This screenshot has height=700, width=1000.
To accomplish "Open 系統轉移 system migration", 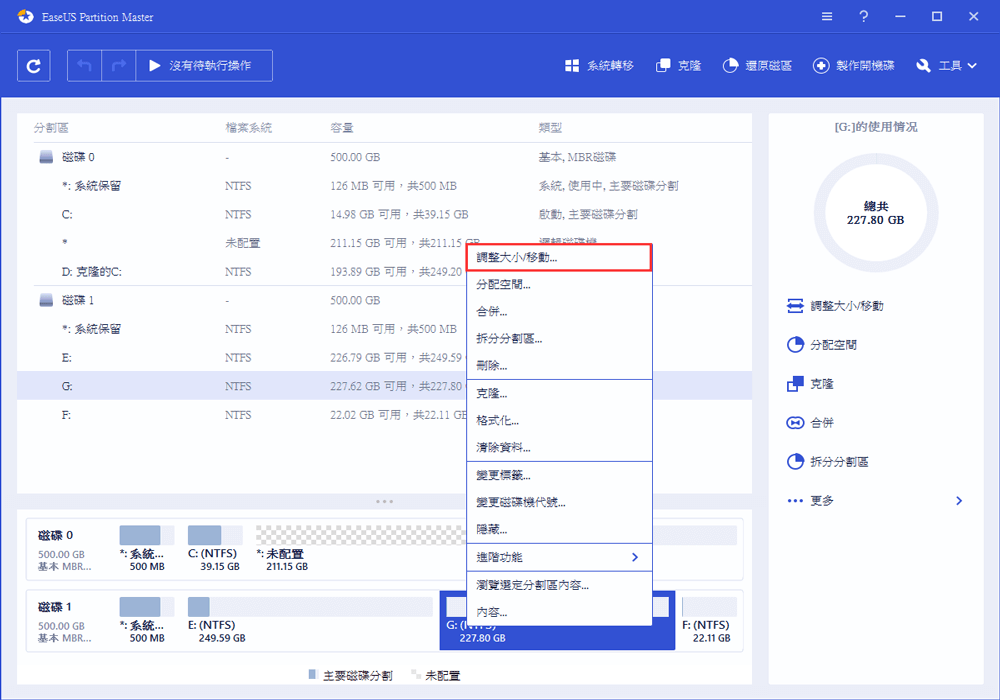I will pyautogui.click(x=599, y=66).
